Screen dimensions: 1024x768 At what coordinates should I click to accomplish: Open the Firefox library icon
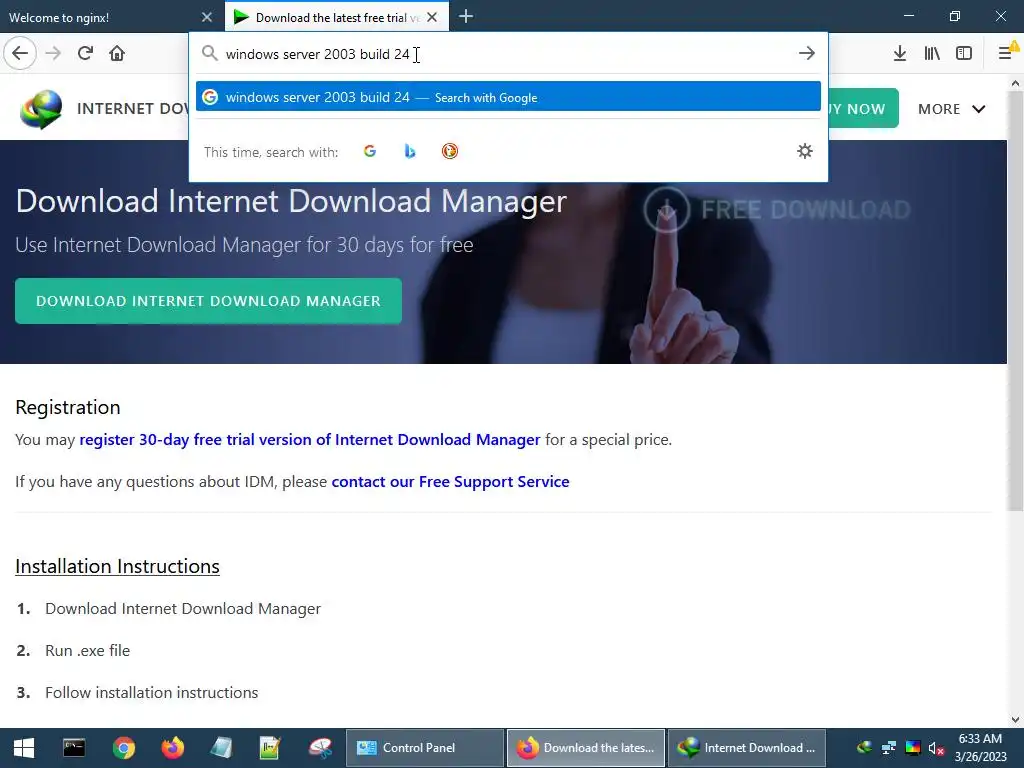coord(932,53)
